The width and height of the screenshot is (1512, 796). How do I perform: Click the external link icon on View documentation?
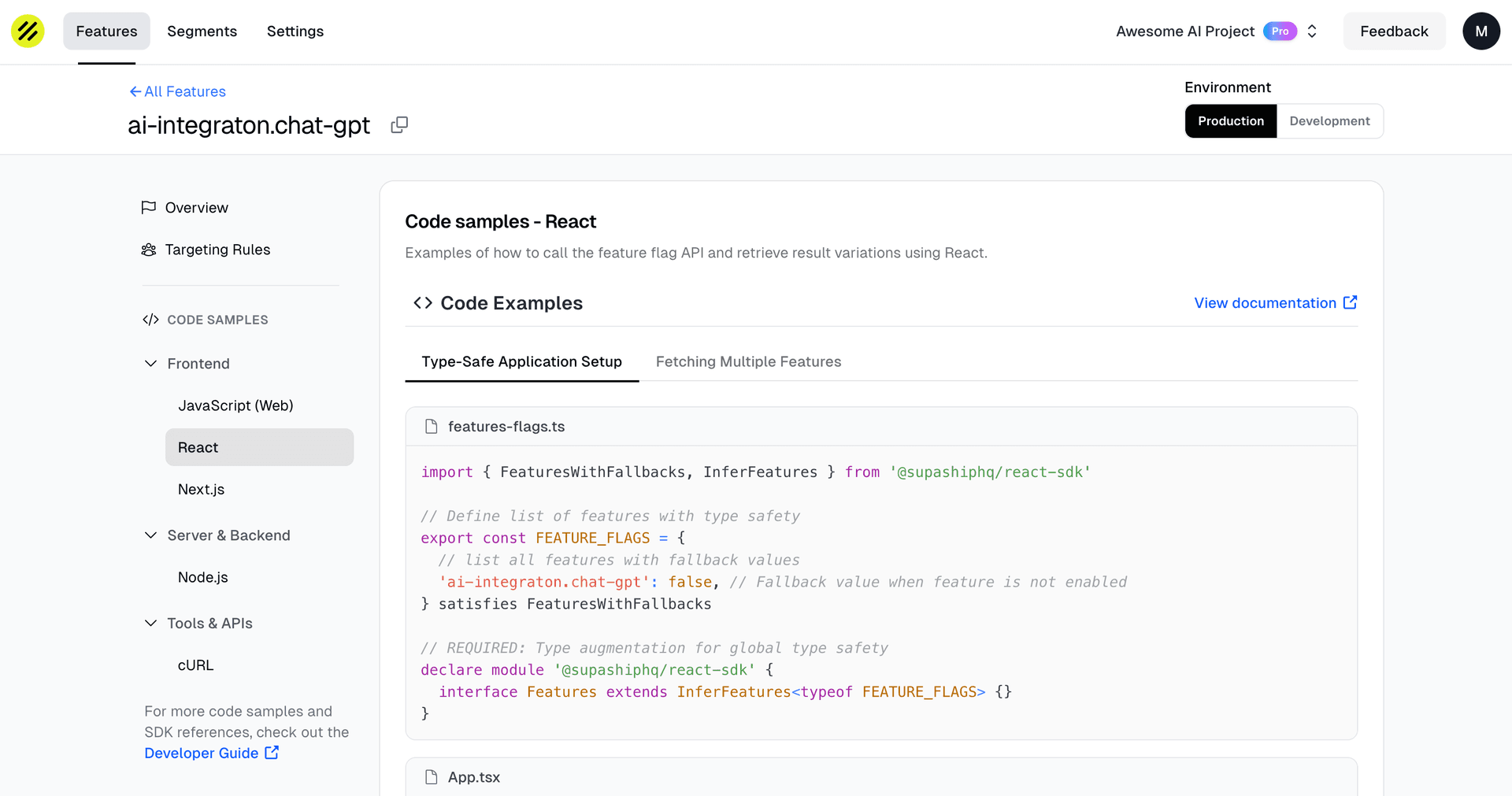pyautogui.click(x=1350, y=302)
